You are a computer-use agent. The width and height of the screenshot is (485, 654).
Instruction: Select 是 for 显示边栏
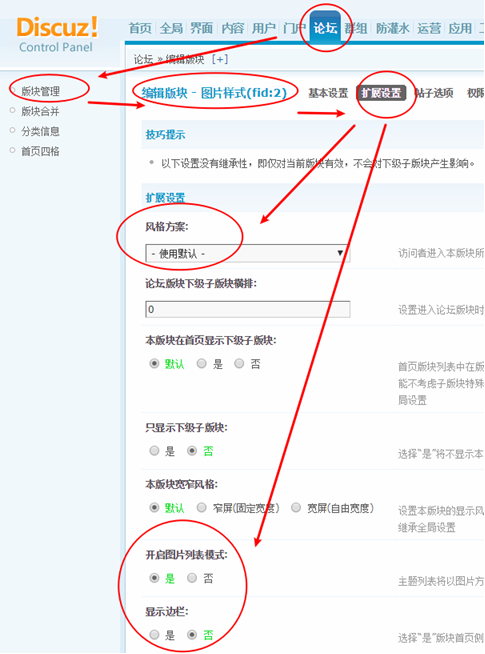(x=154, y=635)
